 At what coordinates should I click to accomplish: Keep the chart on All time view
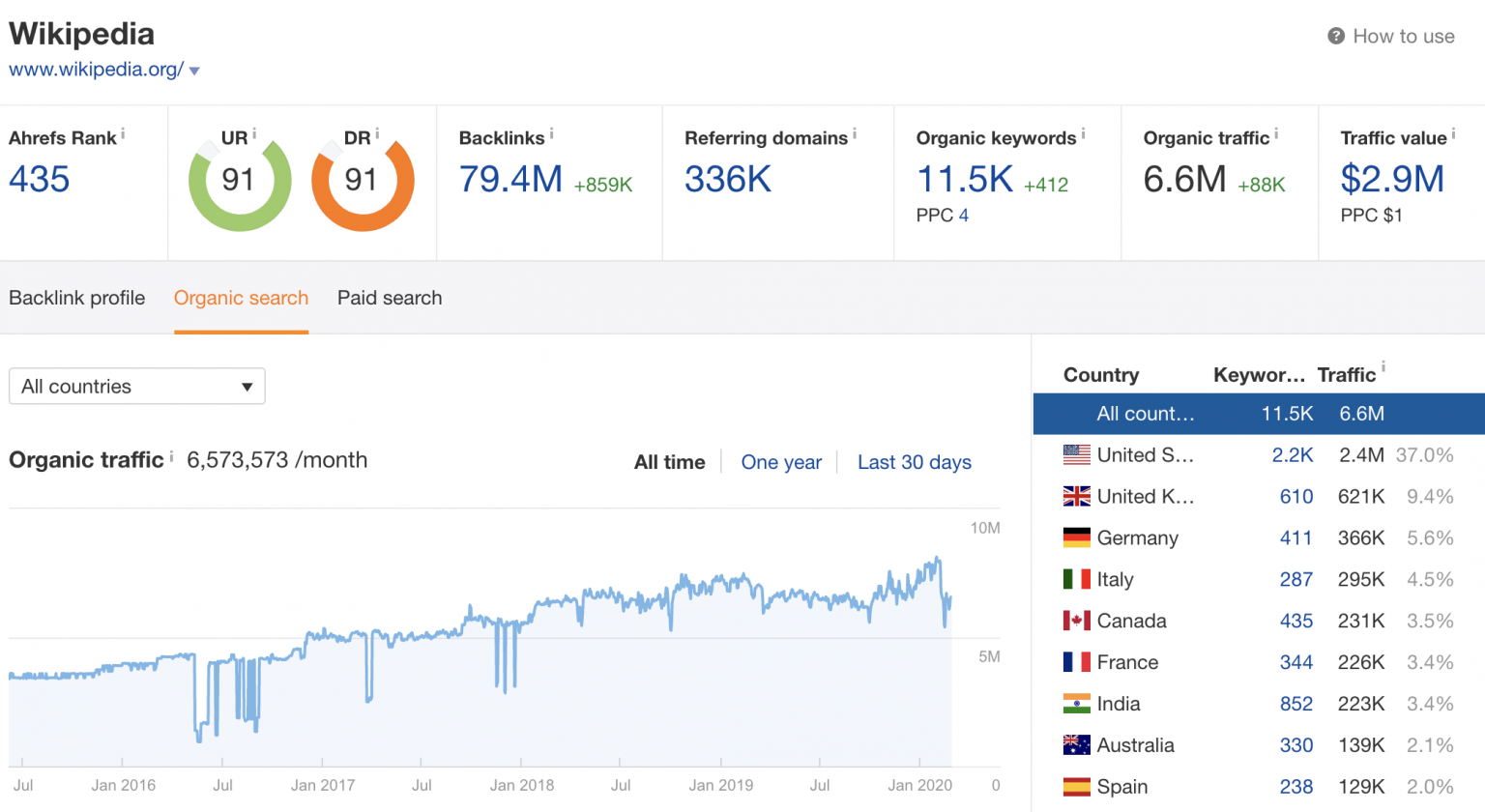(x=669, y=462)
